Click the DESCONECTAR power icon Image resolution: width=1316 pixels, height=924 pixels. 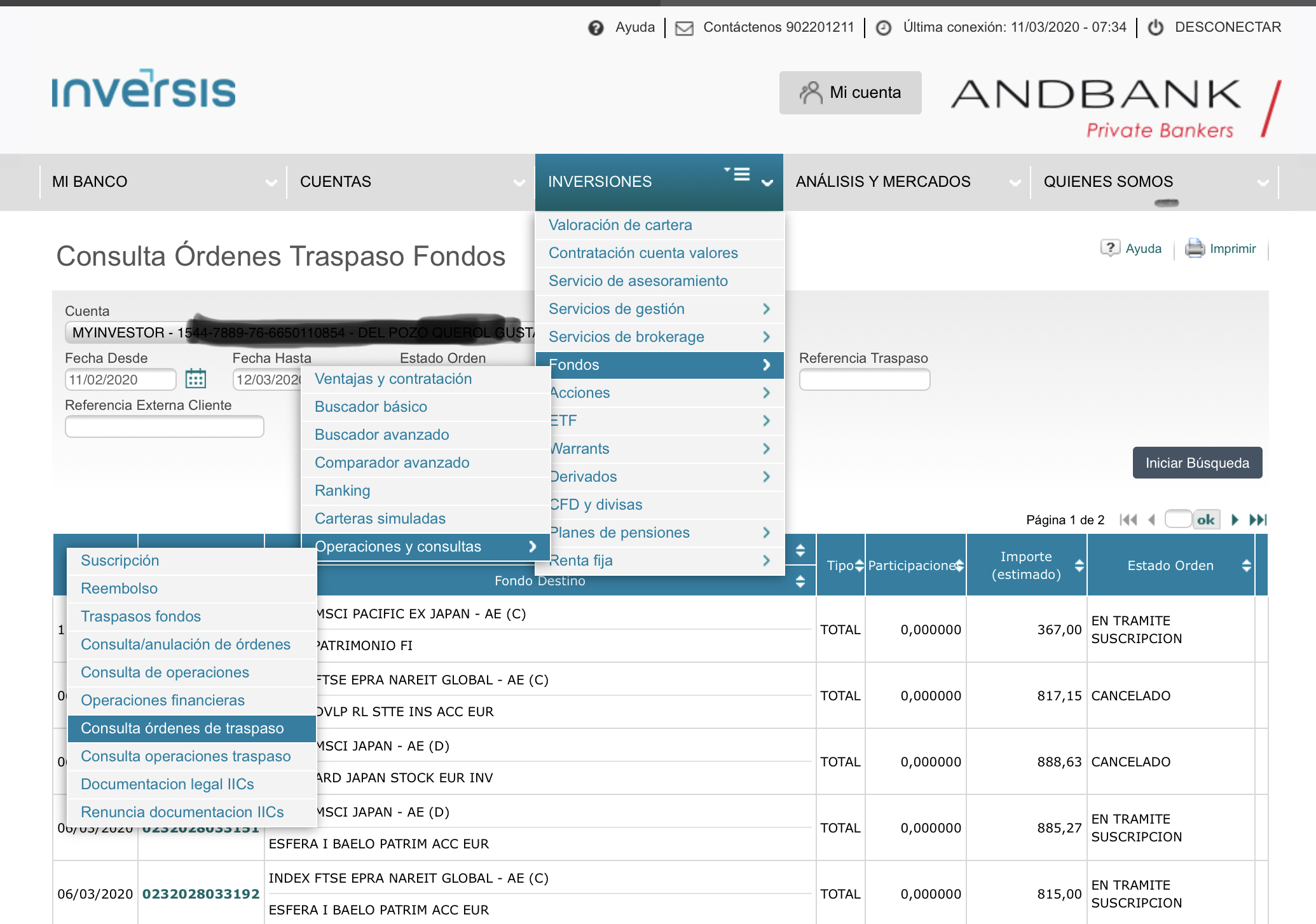[x=1156, y=27]
